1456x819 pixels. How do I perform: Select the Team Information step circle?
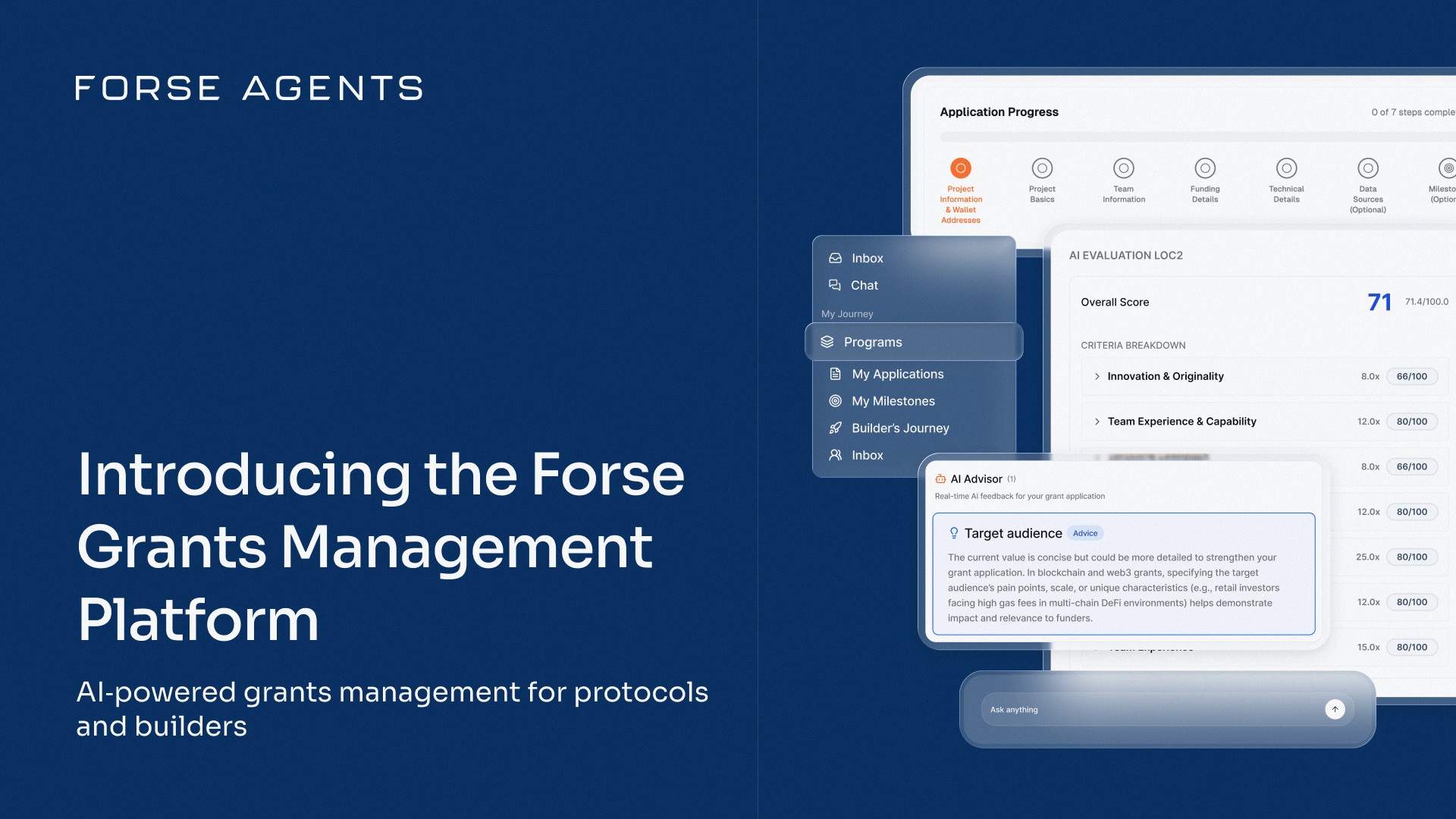(x=1123, y=168)
